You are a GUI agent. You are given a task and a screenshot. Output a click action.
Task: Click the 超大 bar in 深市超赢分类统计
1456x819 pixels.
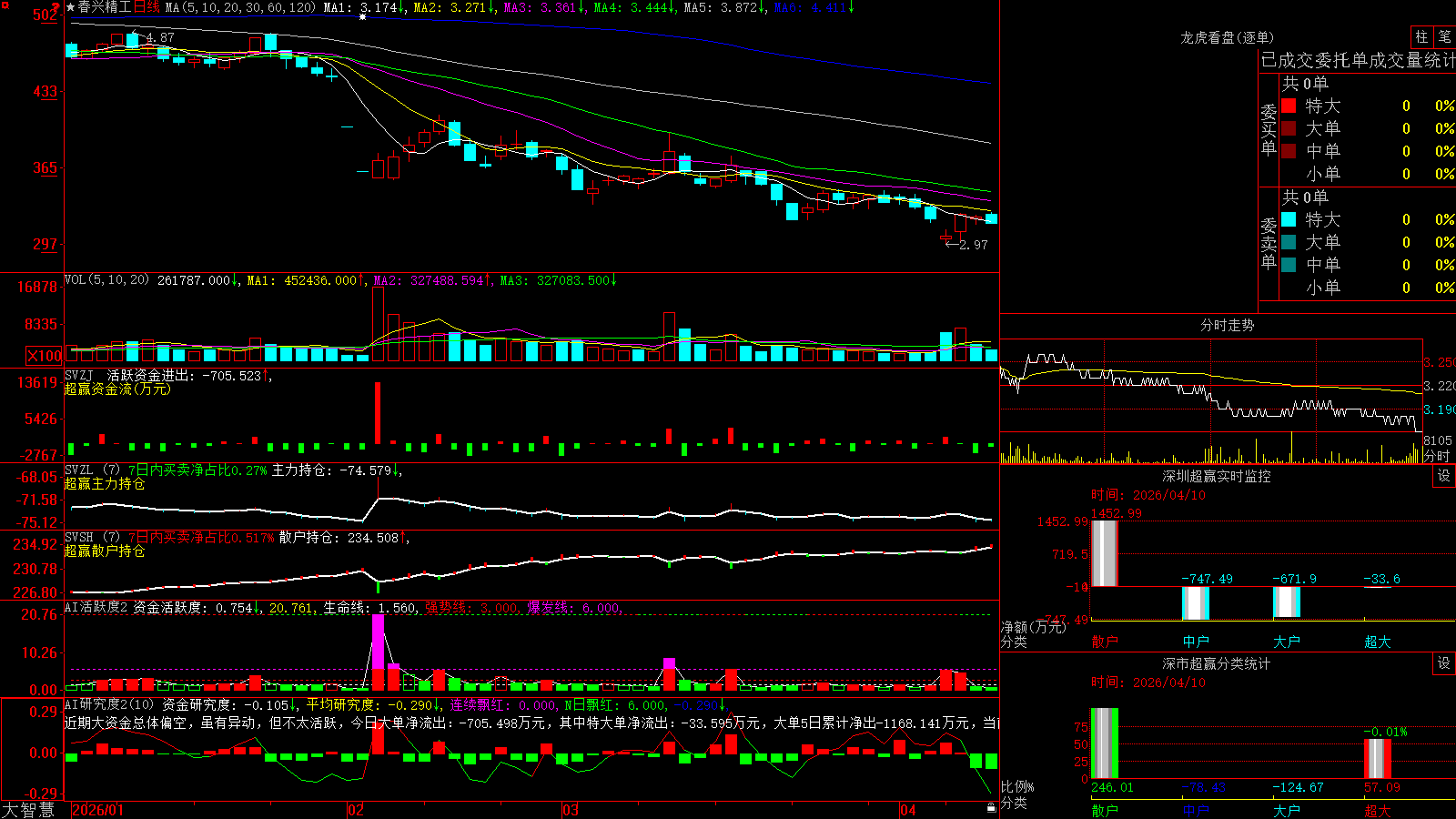pos(1378,759)
